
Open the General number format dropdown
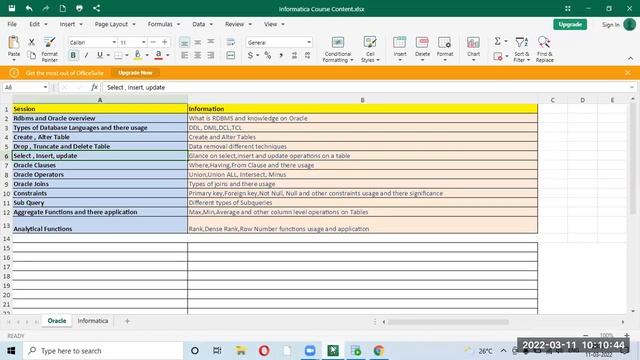[x=309, y=42]
